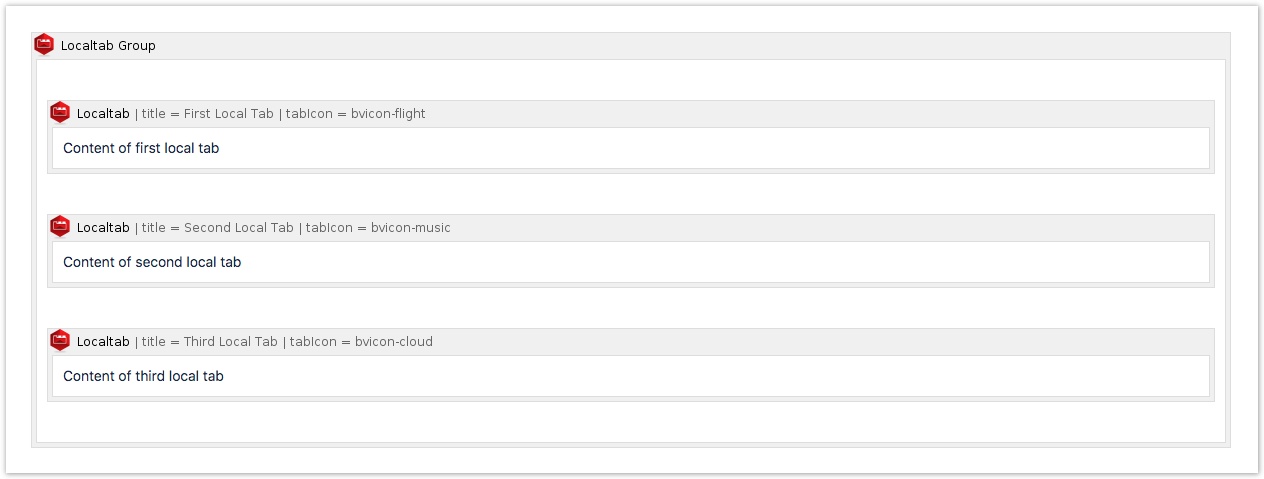Click the third Localtab macro's red icon
The height and width of the screenshot is (479, 1264).
point(60,341)
